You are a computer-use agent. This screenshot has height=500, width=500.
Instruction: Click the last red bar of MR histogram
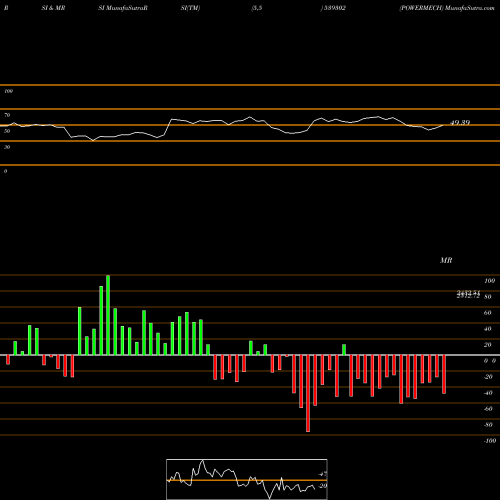point(444,374)
